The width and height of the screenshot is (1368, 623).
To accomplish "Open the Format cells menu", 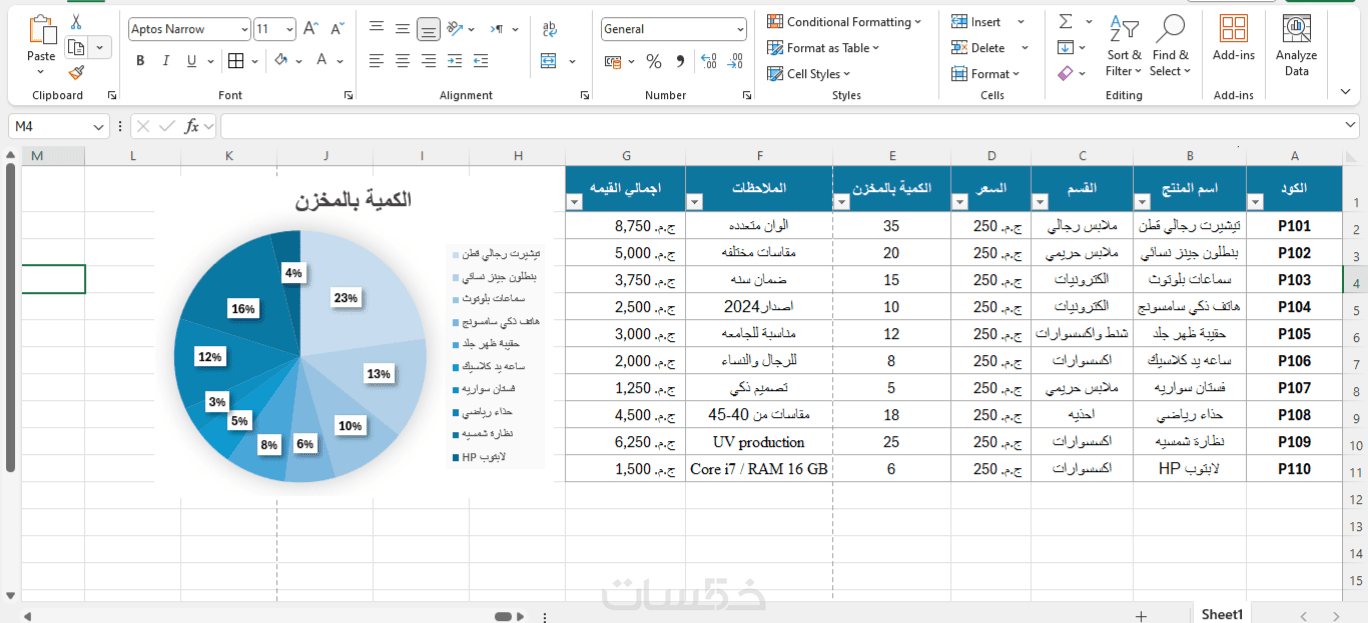I will point(986,74).
